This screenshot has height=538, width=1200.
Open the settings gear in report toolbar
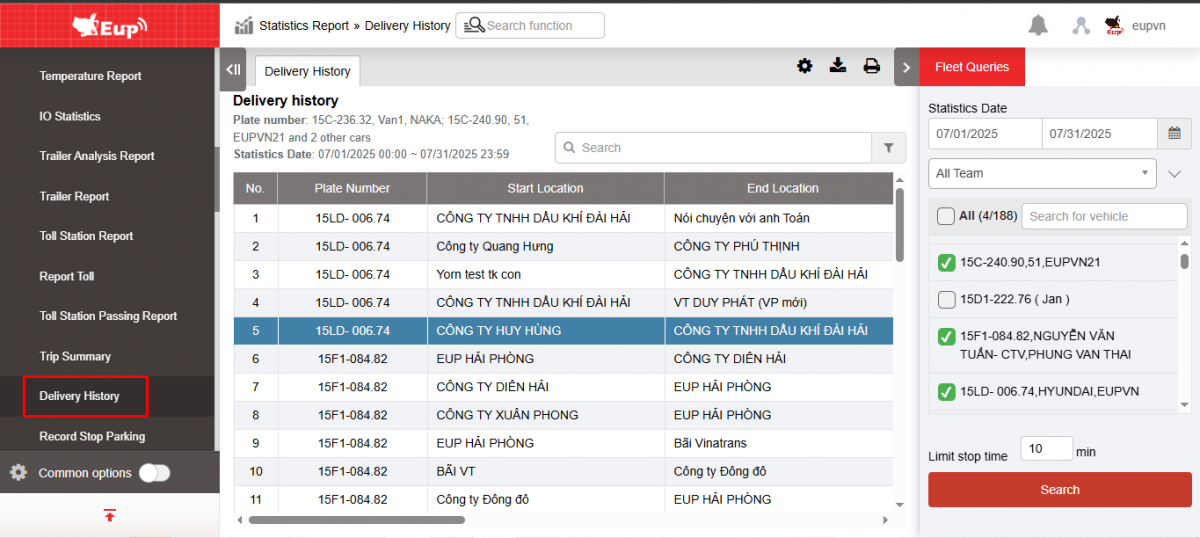(x=804, y=66)
